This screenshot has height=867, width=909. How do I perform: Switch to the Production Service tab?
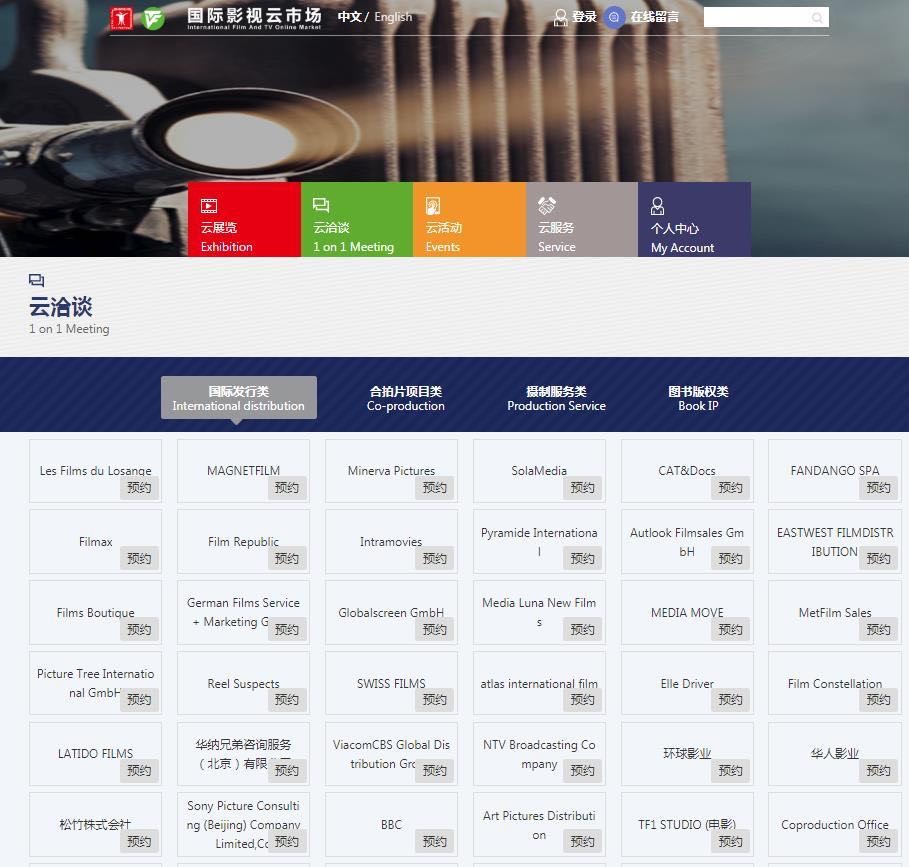(x=556, y=398)
